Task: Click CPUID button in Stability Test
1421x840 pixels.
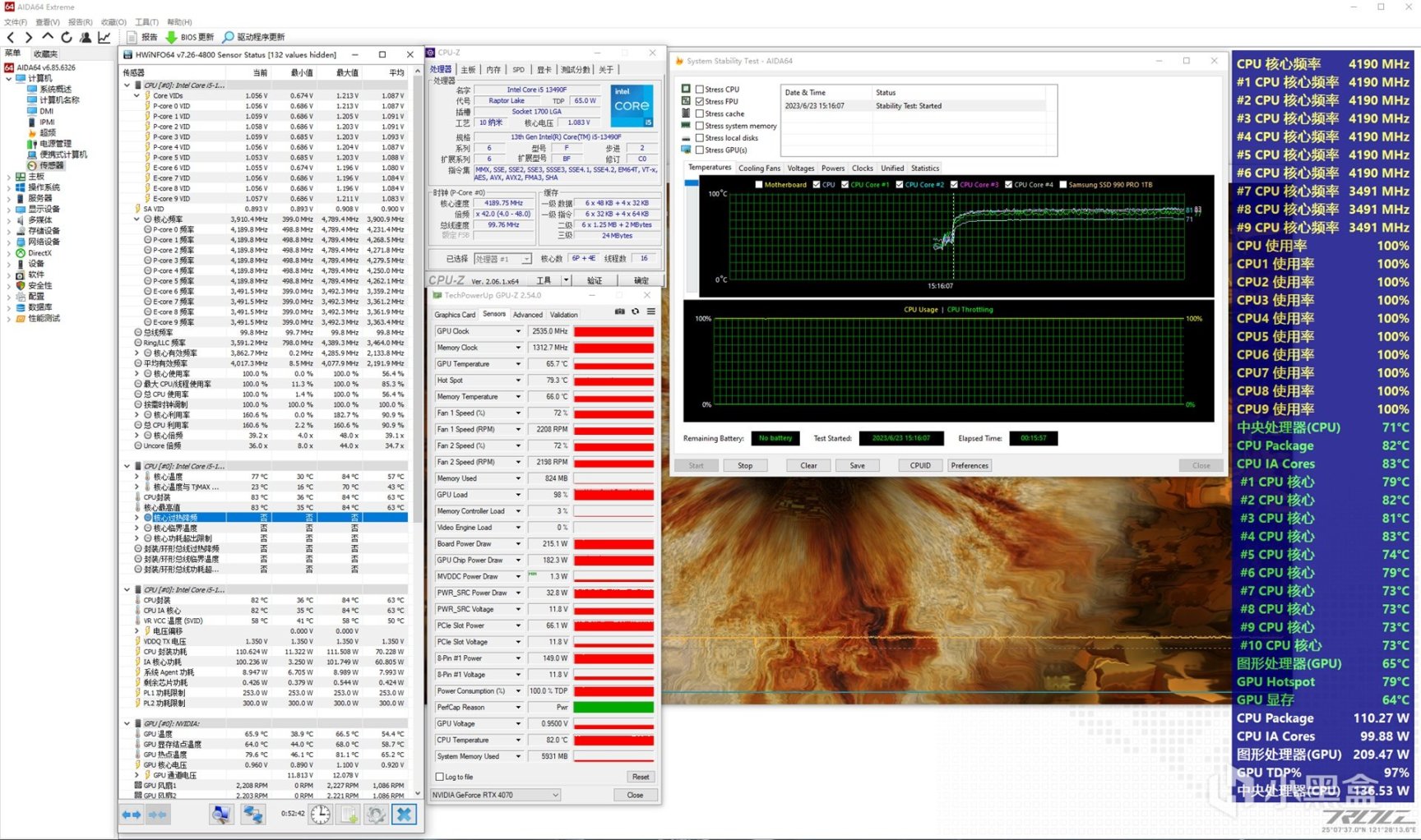Action: [x=920, y=465]
